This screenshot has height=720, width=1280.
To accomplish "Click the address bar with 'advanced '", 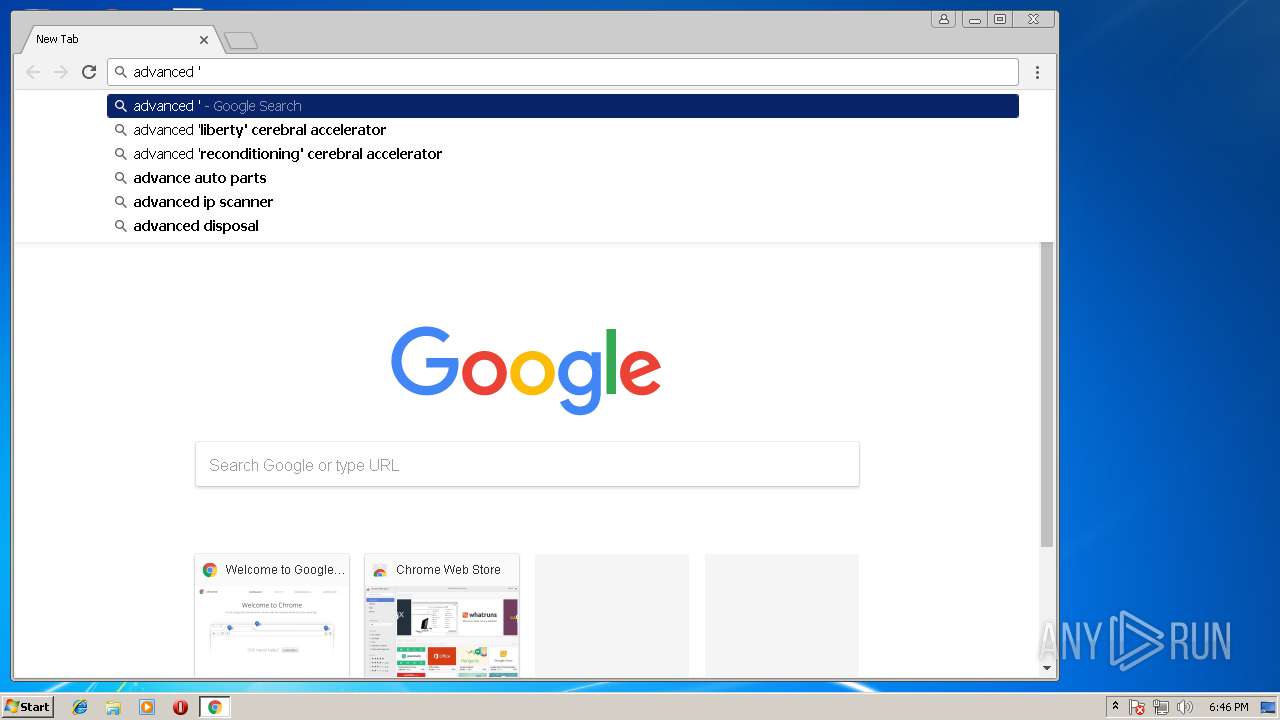I will (x=562, y=72).
